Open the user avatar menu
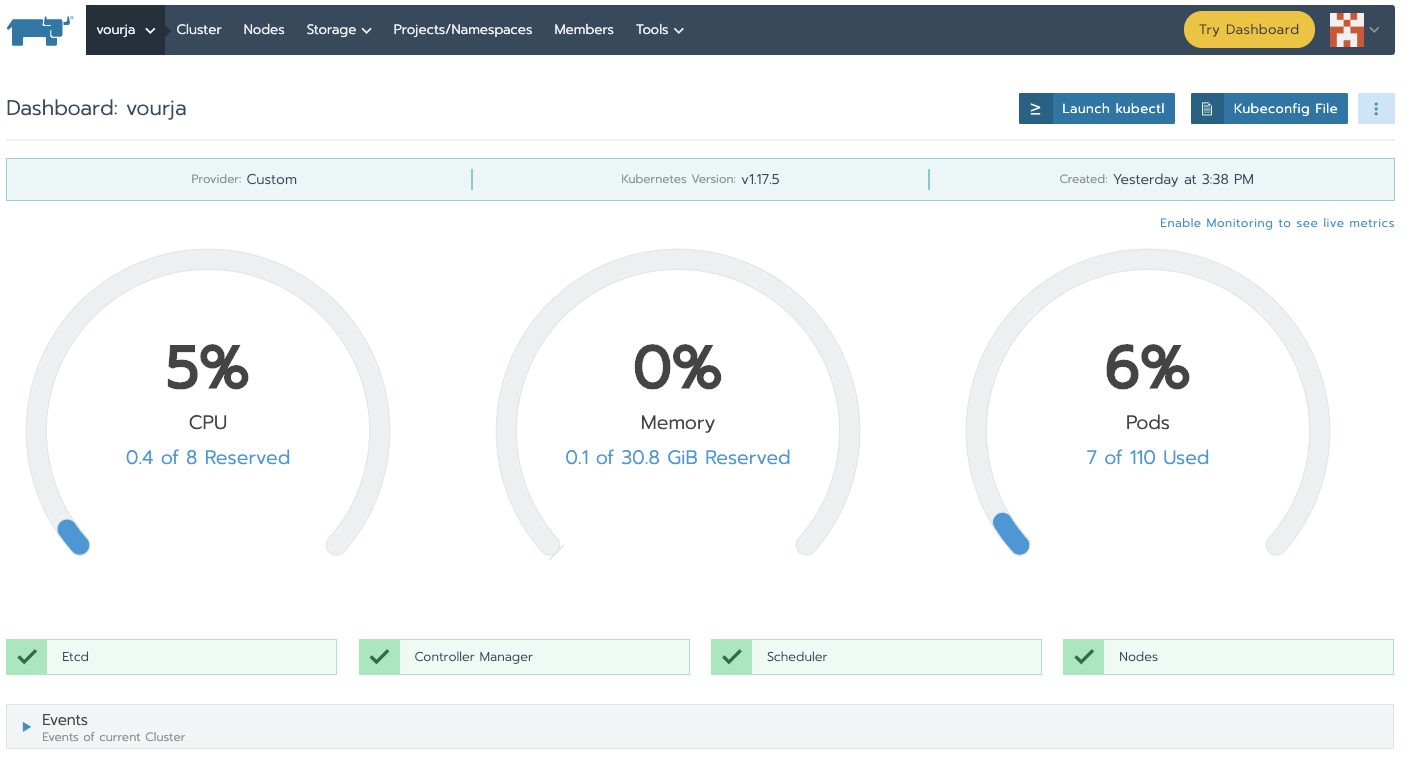The height and width of the screenshot is (758, 1412). point(1354,30)
